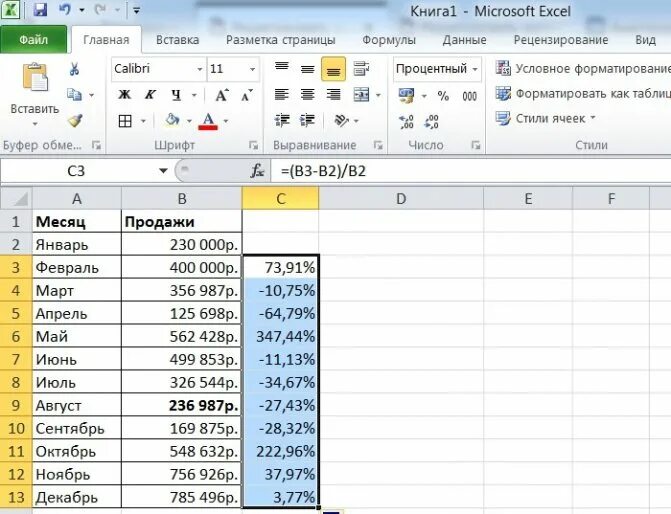Expand the fill color dropdown arrow
The width and height of the screenshot is (671, 514).
[189, 121]
